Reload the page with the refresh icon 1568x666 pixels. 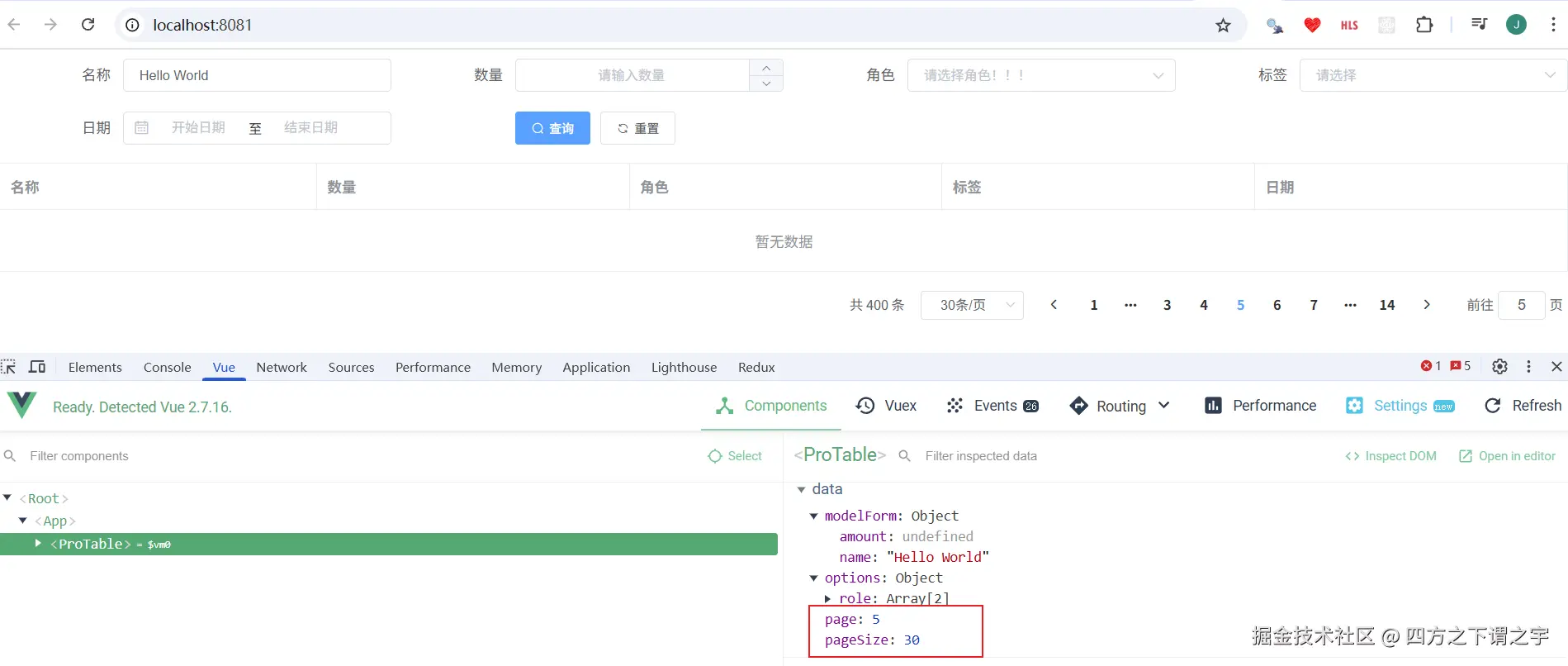click(88, 25)
